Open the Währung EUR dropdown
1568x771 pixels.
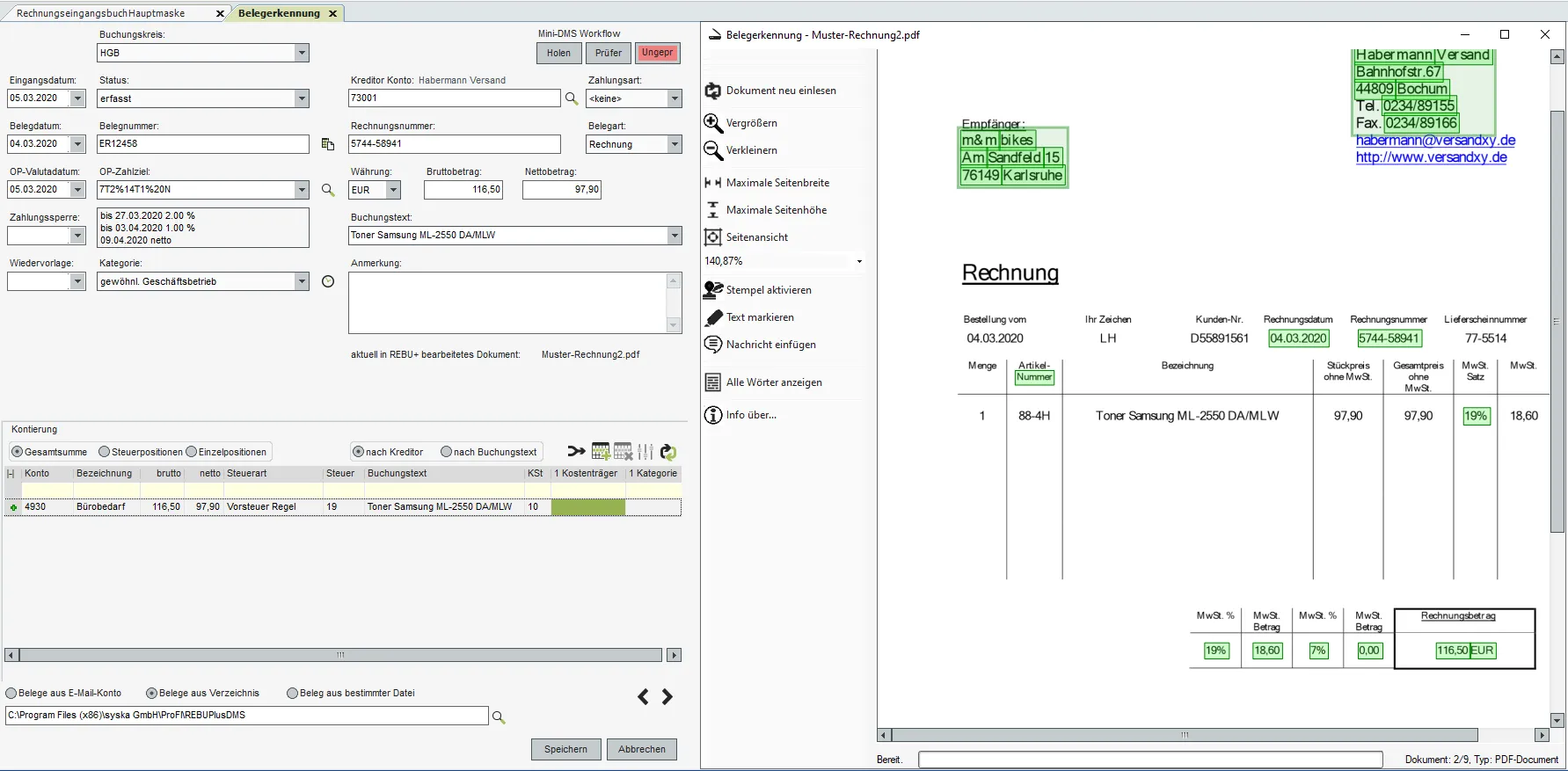point(393,190)
